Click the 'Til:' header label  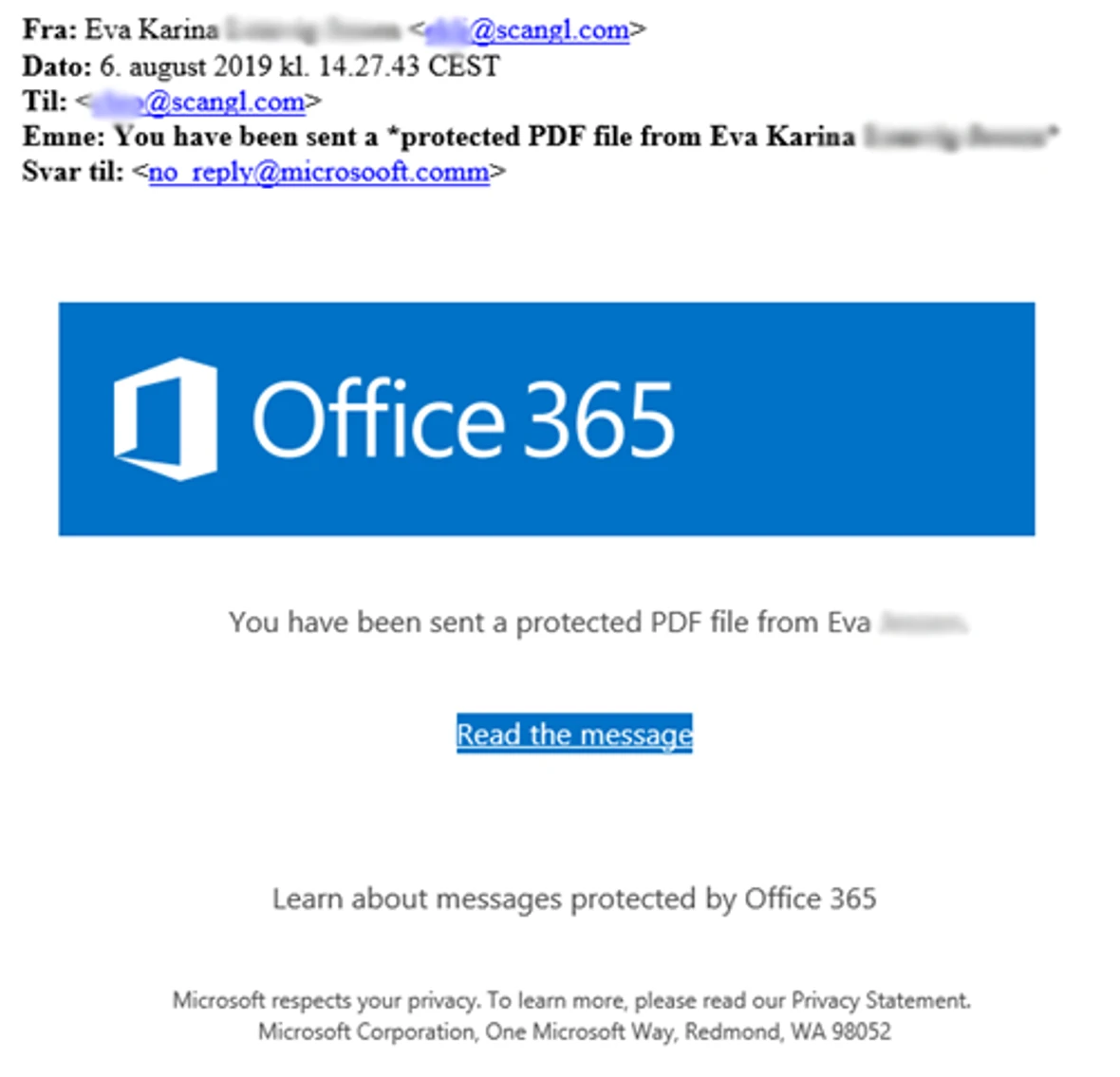coord(45,102)
